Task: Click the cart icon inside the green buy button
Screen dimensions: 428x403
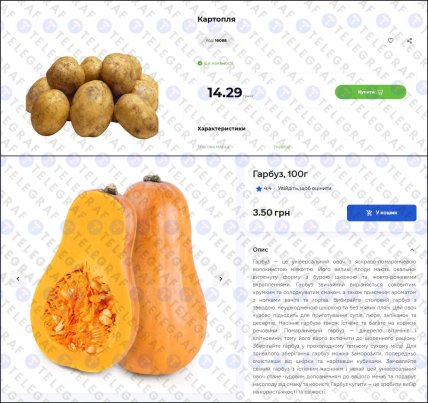Action: click(381, 92)
